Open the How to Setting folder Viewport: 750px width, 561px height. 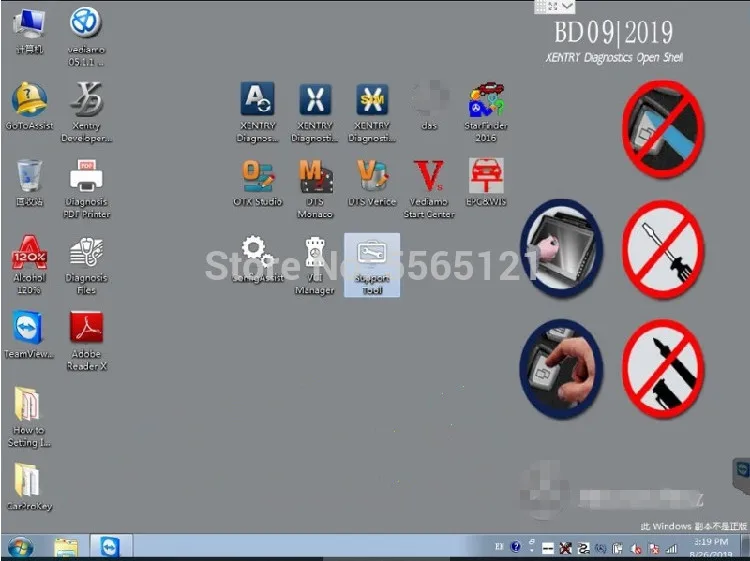point(29,417)
